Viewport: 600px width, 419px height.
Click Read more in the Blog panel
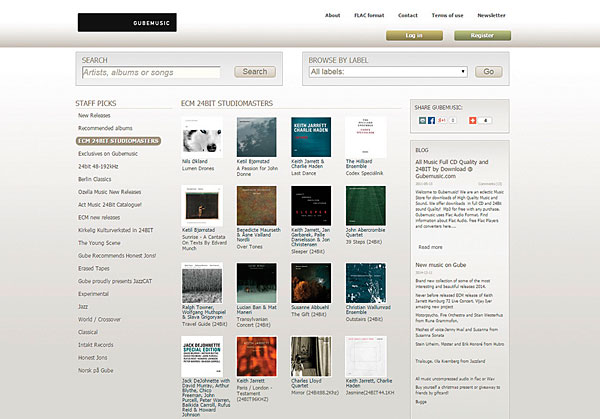(x=430, y=247)
